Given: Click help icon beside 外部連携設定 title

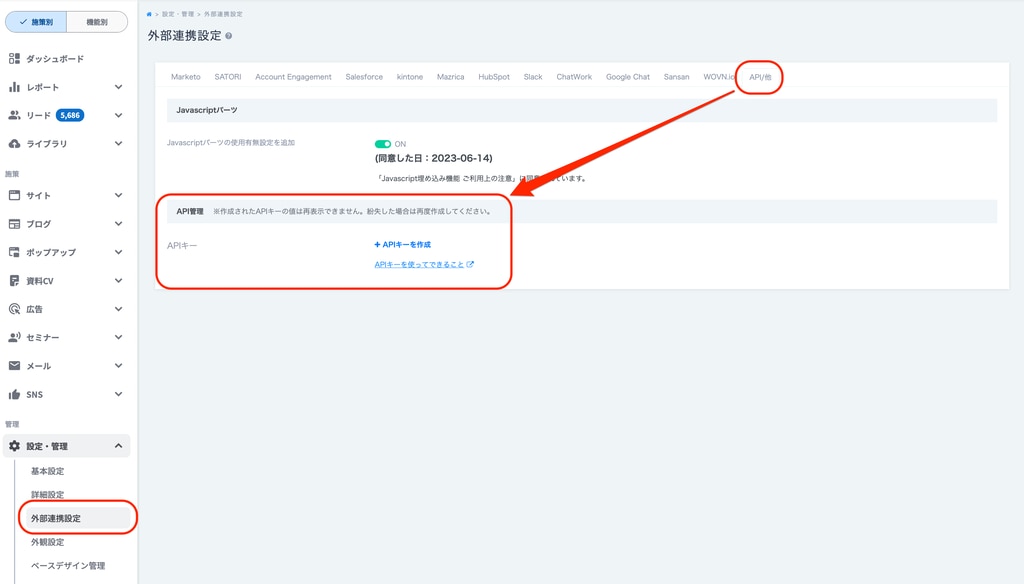Looking at the screenshot, I should point(229,36).
